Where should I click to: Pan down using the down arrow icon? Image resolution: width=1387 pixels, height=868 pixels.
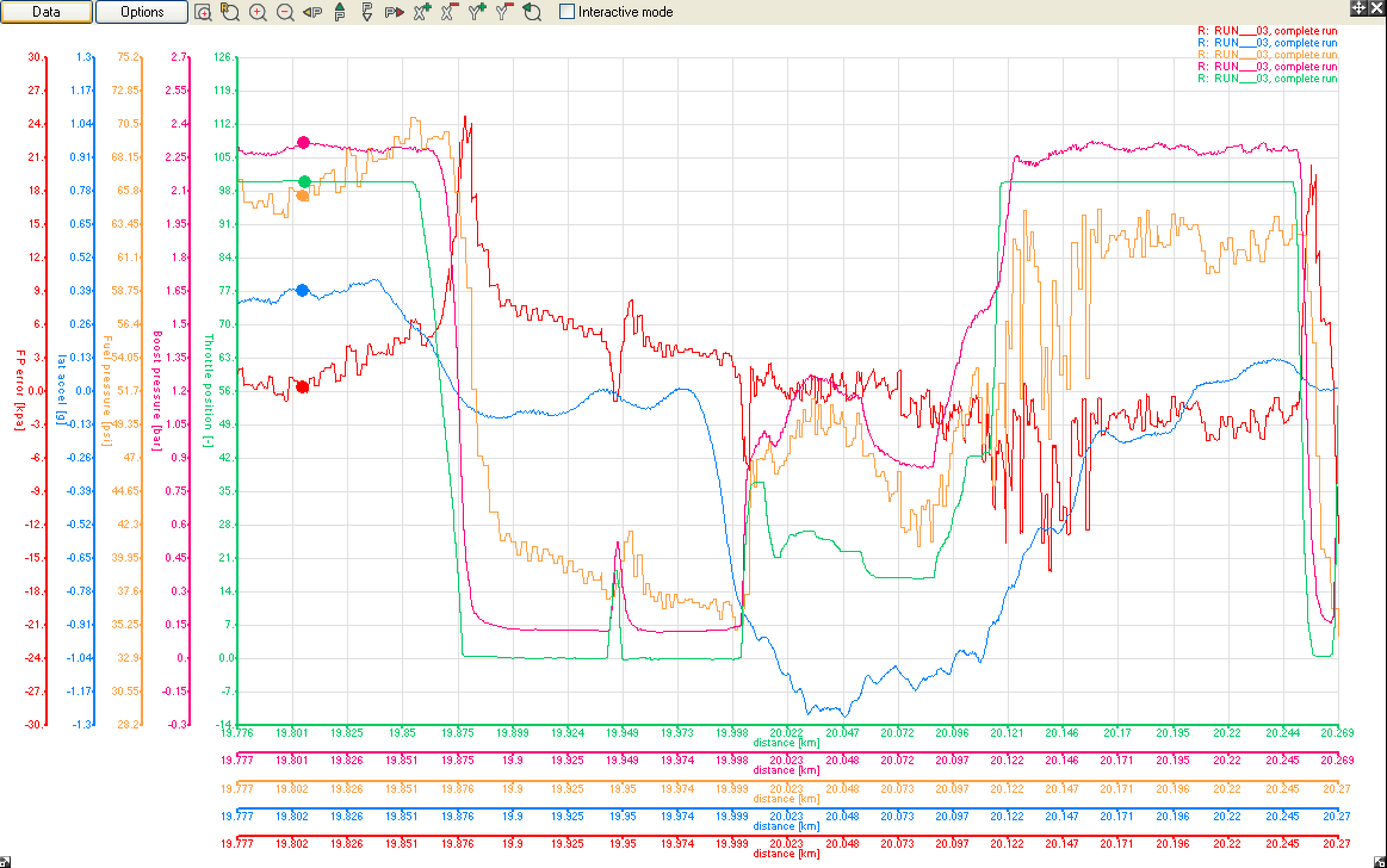(x=367, y=12)
